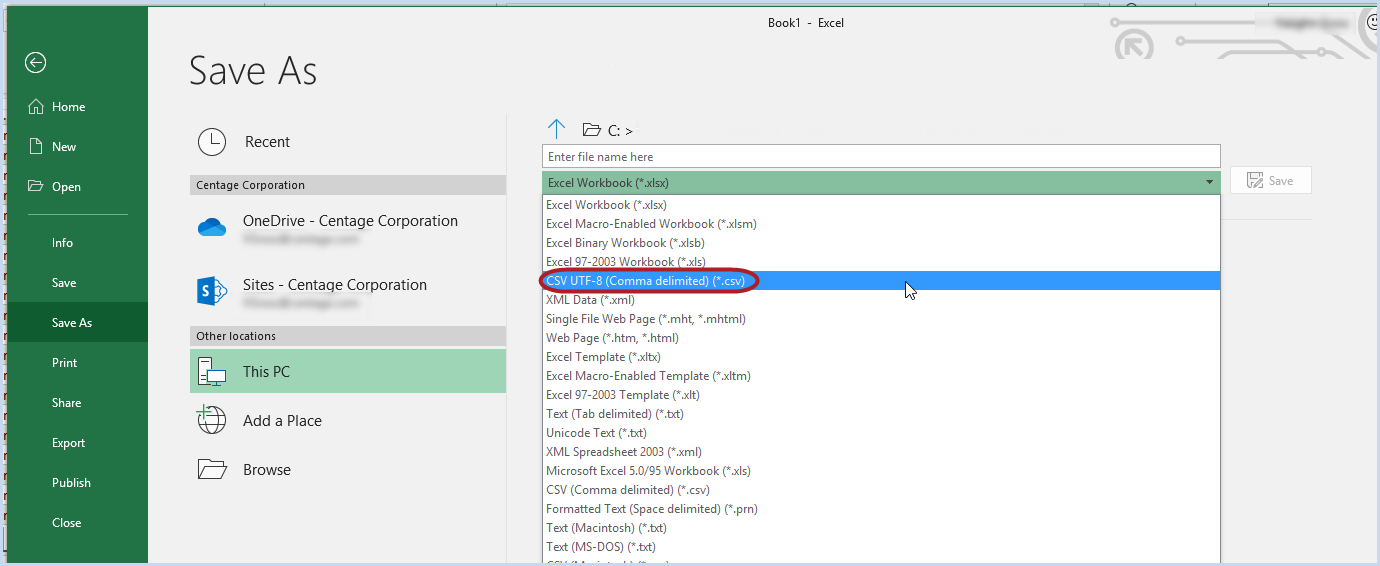The image size is (1380, 566).
Task: Select OneDrive - Centage Corporation
Action: [348, 228]
